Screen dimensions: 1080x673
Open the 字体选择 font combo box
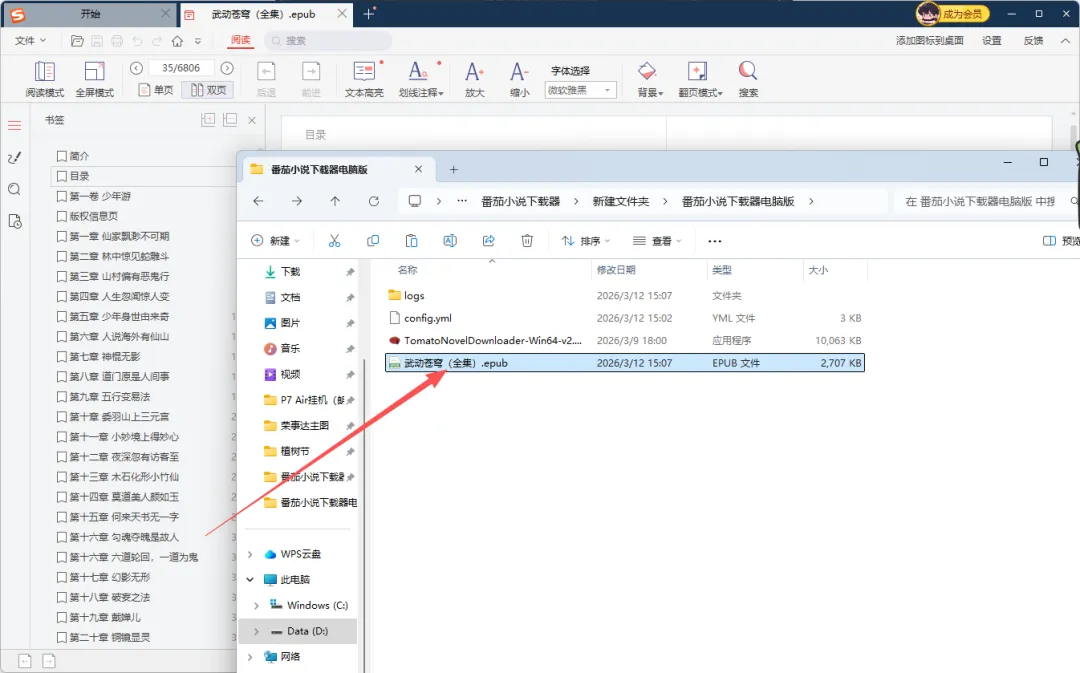580,90
